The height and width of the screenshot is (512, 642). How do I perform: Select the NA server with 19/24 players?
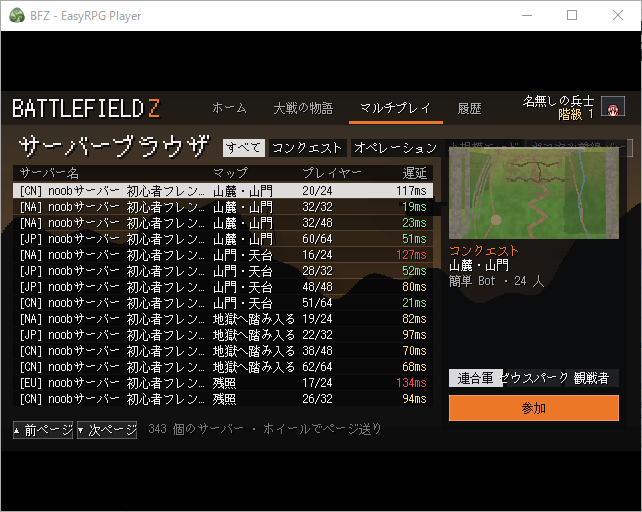[223, 319]
